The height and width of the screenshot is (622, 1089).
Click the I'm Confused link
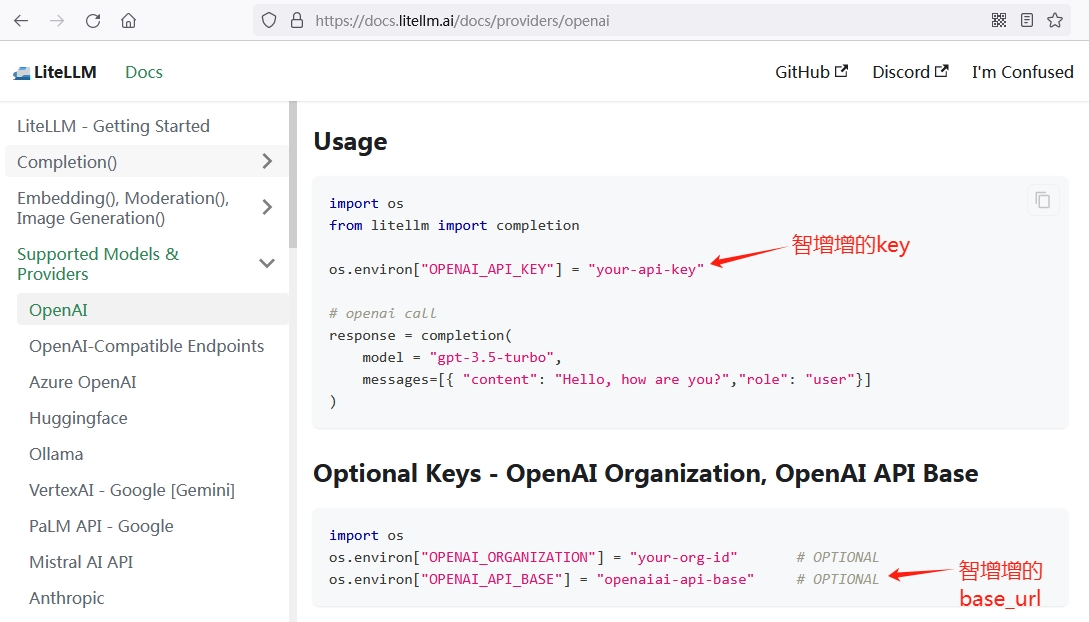1022,72
